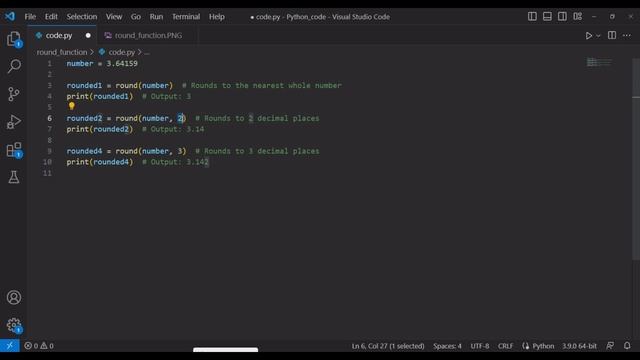Expand the run options dropdown arrow

(598, 36)
